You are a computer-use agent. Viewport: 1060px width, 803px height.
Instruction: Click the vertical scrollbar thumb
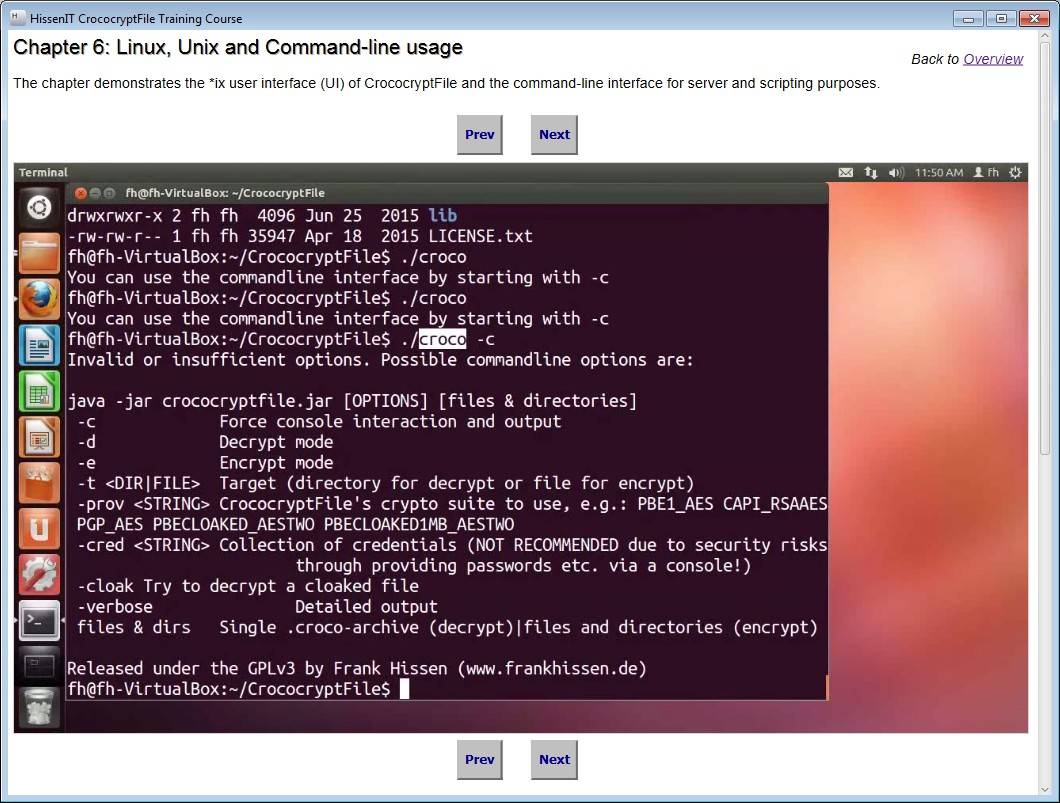click(x=1046, y=249)
